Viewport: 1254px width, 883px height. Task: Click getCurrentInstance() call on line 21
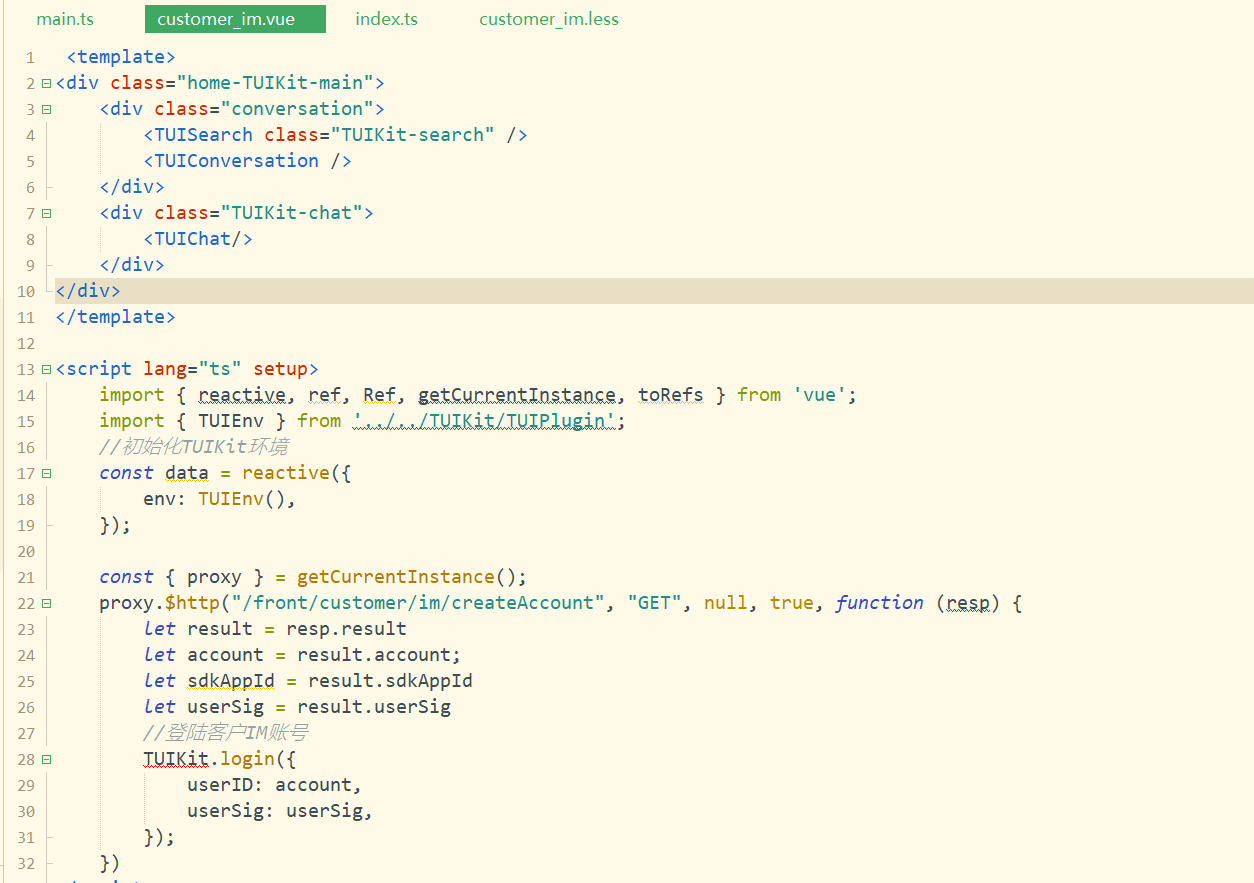[407, 577]
